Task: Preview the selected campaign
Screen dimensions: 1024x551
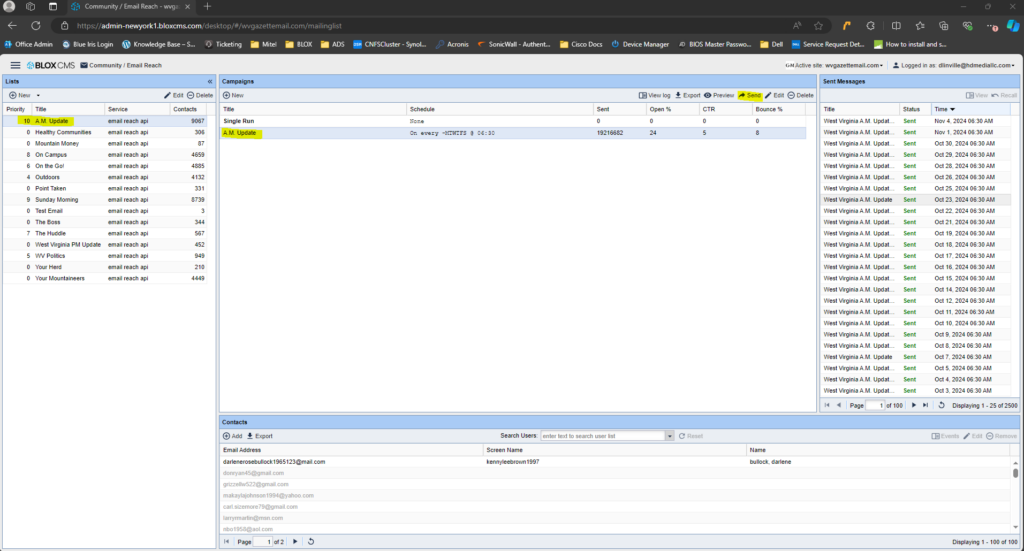Action: pos(718,95)
